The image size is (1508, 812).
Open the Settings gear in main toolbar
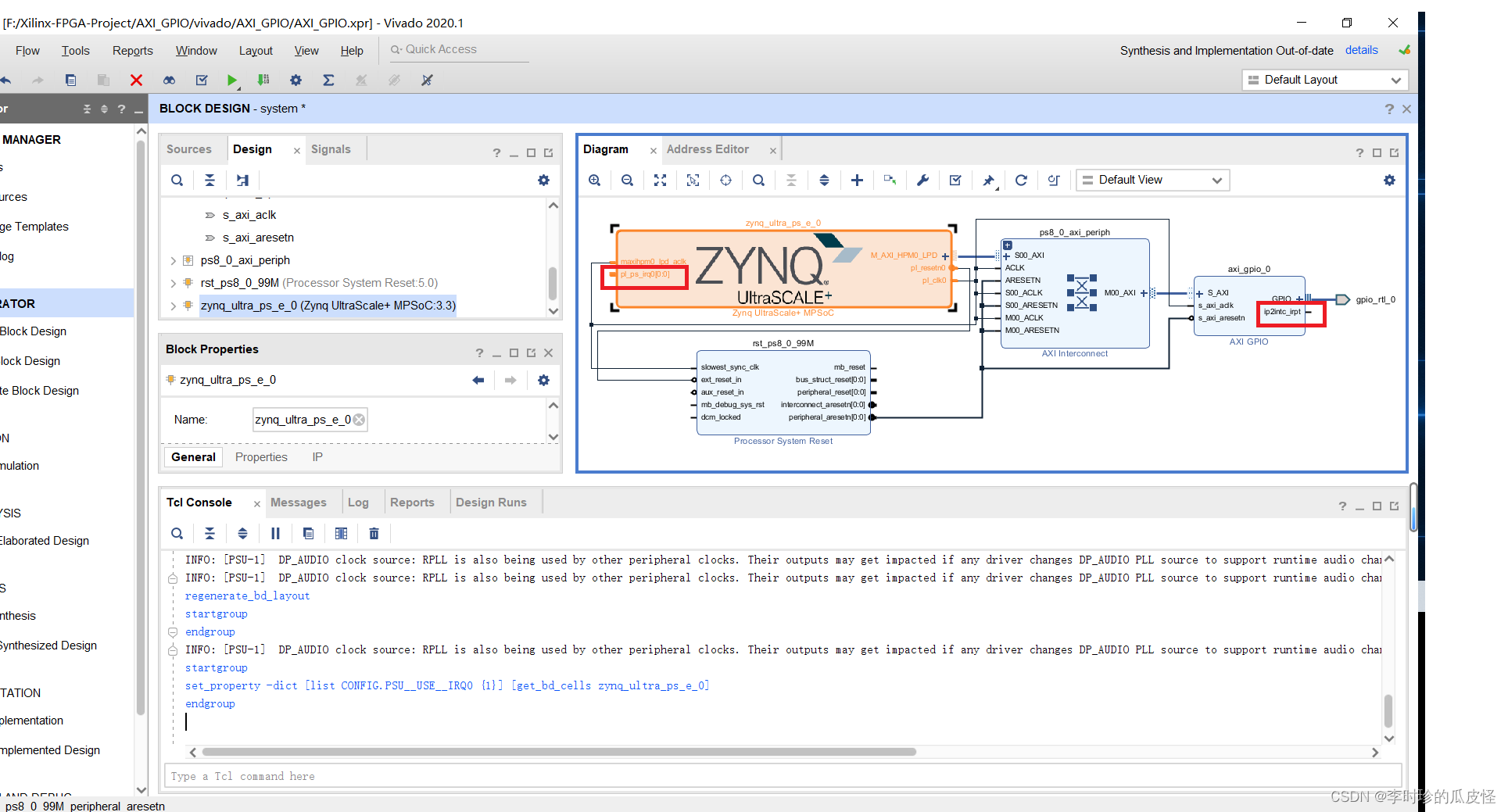[296, 80]
